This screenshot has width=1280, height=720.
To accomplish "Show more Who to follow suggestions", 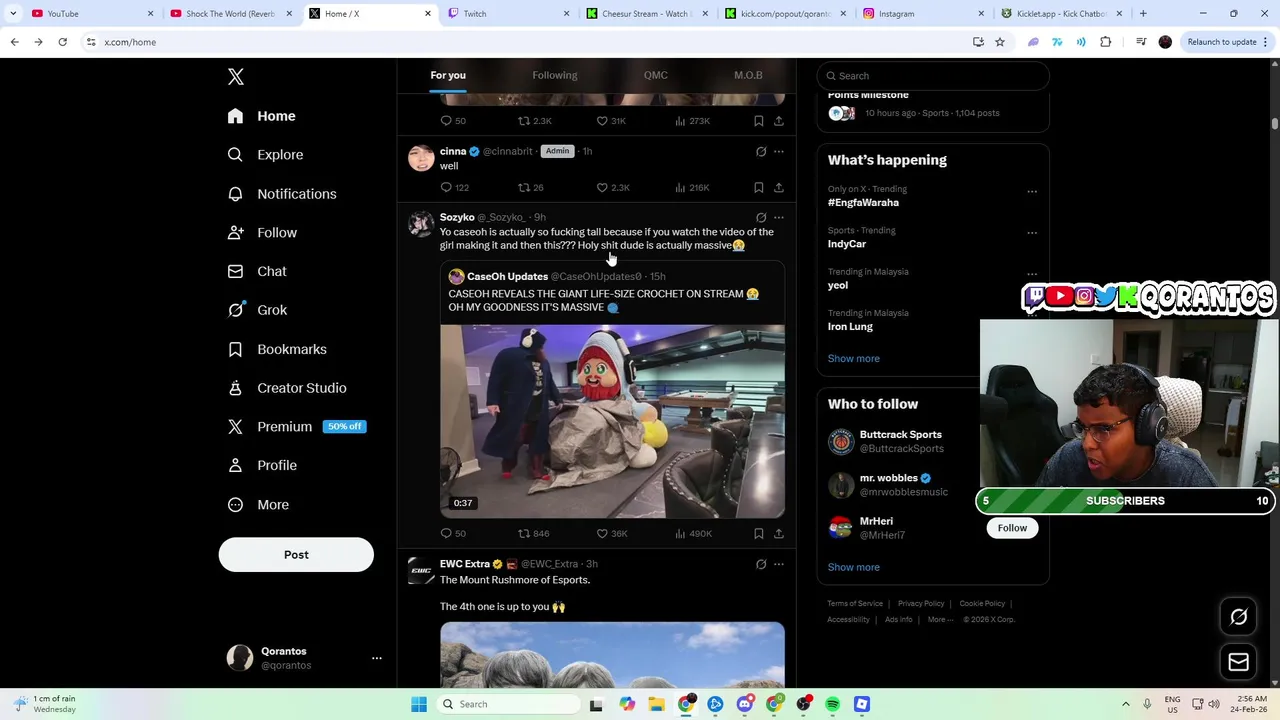I will [854, 568].
